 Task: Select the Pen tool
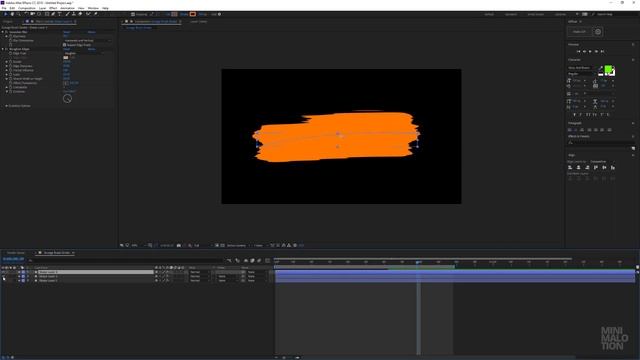(x=53, y=14)
